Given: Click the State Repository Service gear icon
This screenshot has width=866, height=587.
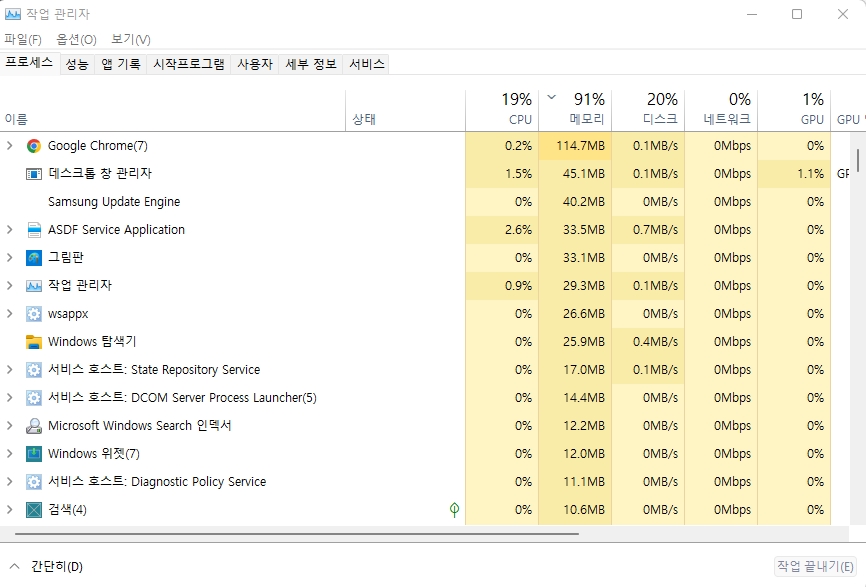Looking at the screenshot, I should 34,370.
